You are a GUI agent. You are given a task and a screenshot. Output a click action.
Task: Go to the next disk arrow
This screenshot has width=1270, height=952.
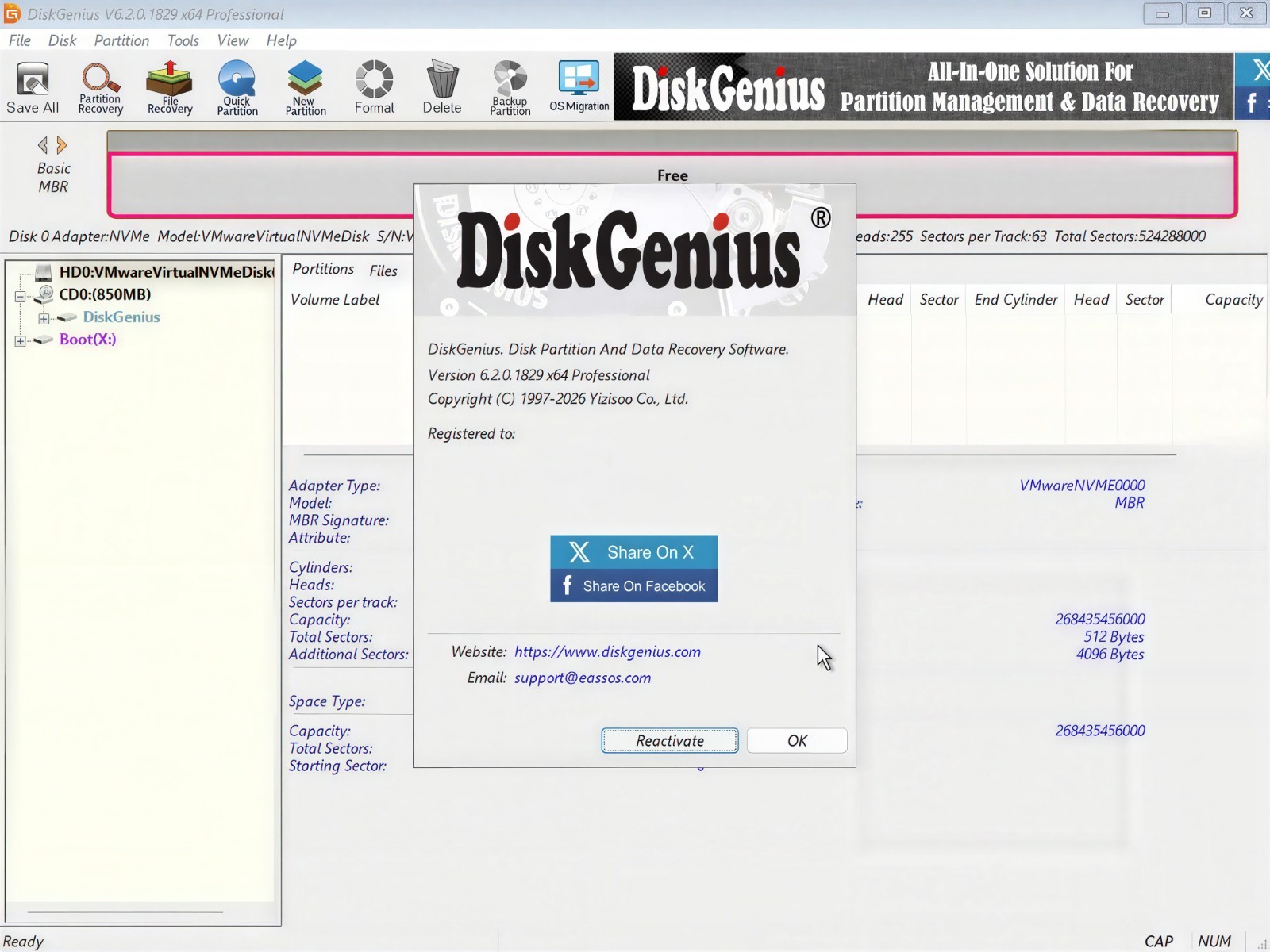point(62,144)
